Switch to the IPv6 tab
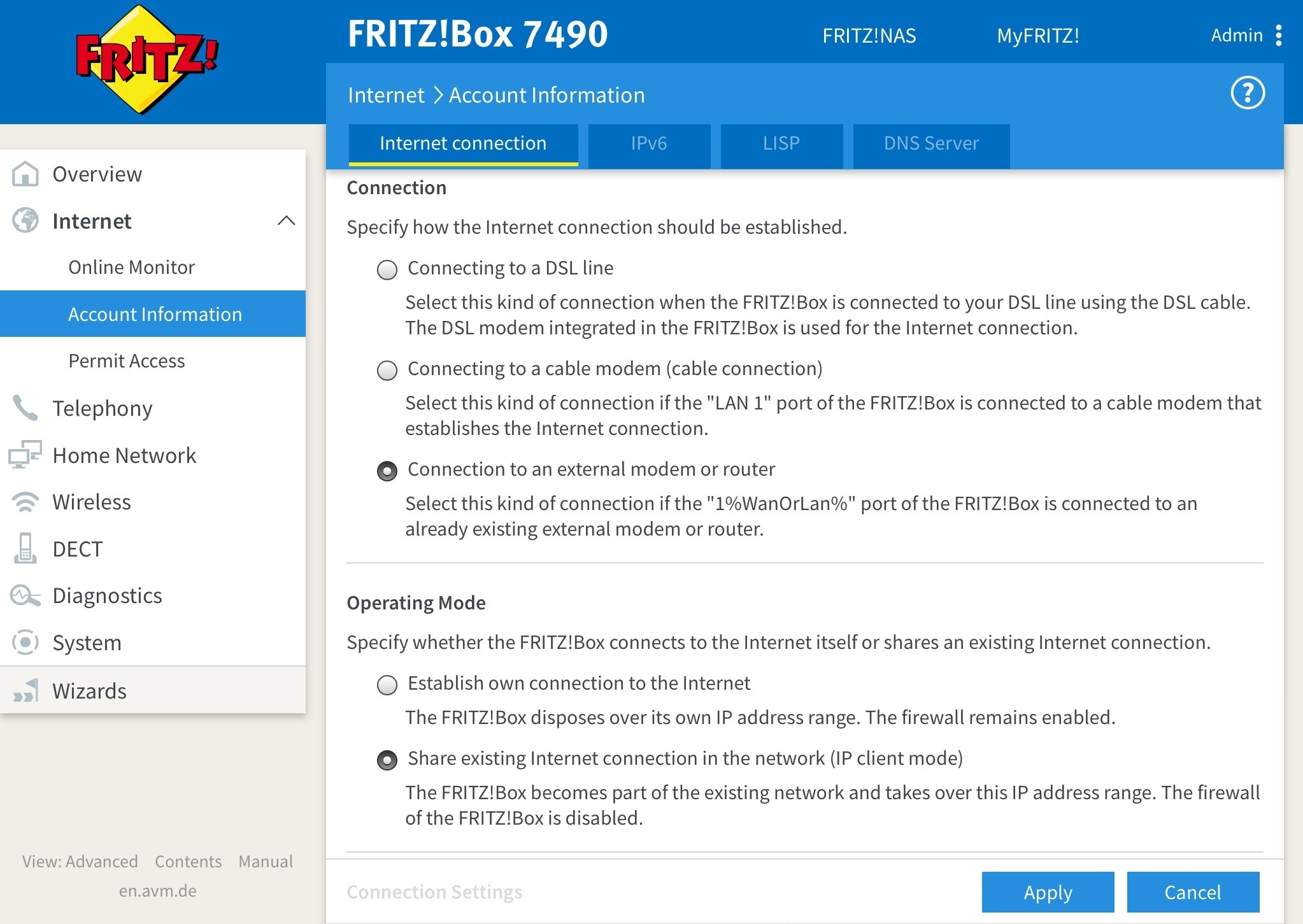Viewport: 1303px width, 924px height. [649, 144]
